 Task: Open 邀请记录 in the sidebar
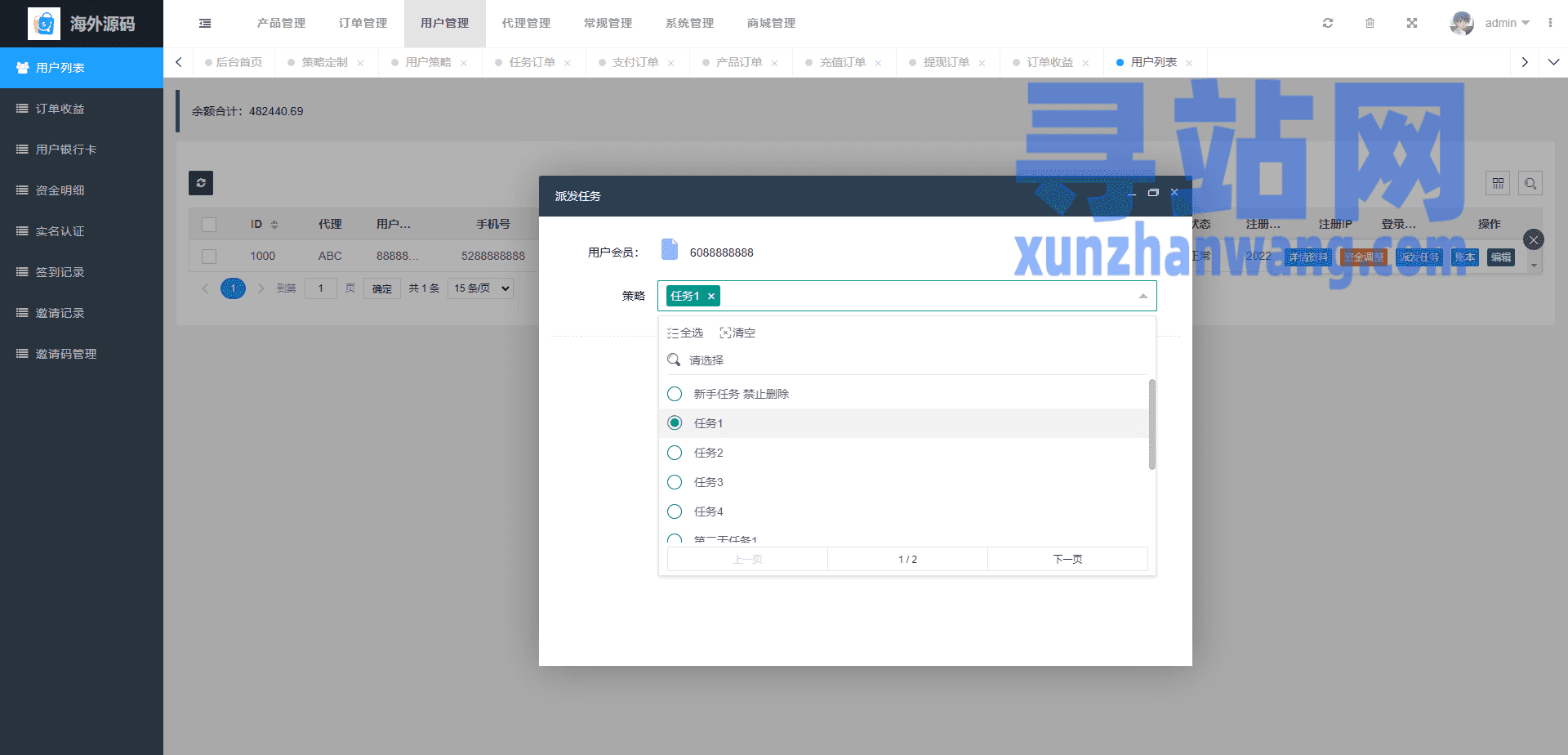(82, 313)
